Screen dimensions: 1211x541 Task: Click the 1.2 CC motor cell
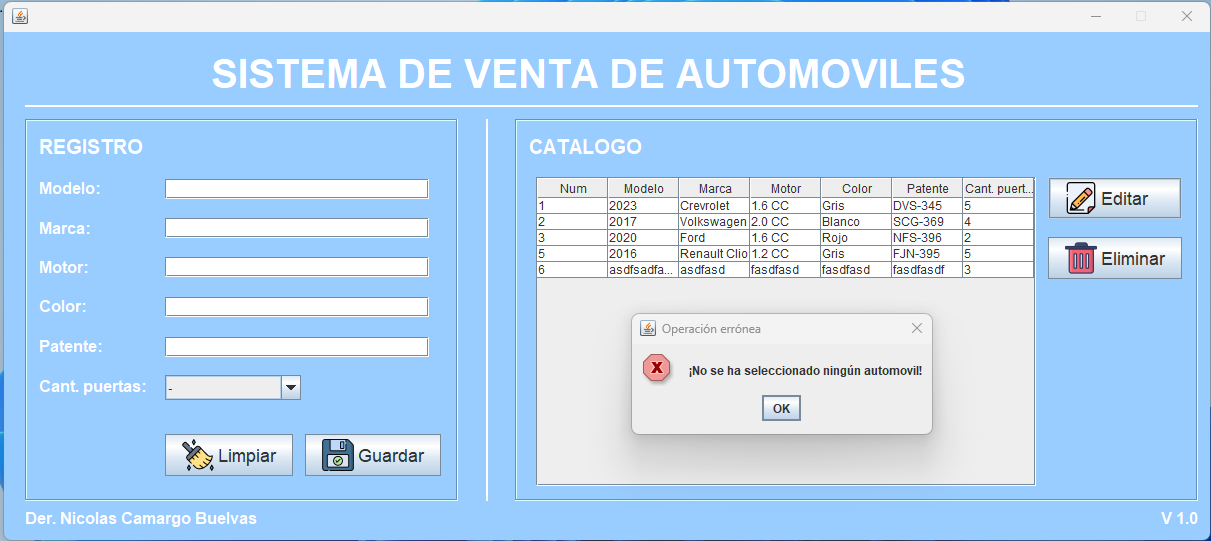[x=786, y=254]
